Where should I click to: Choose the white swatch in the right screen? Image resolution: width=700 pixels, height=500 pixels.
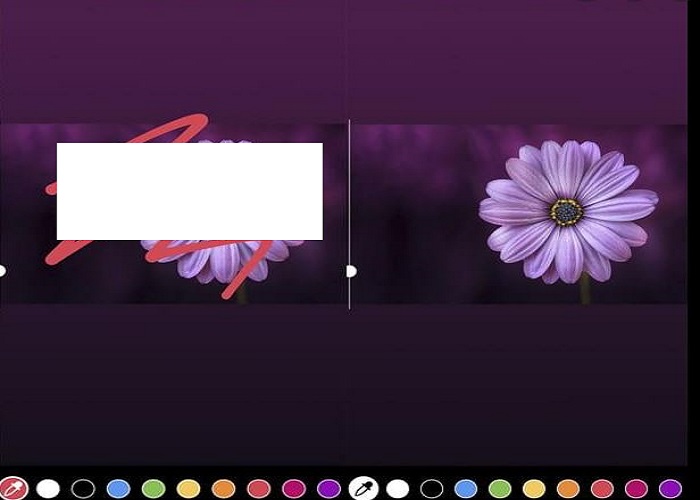point(397,489)
